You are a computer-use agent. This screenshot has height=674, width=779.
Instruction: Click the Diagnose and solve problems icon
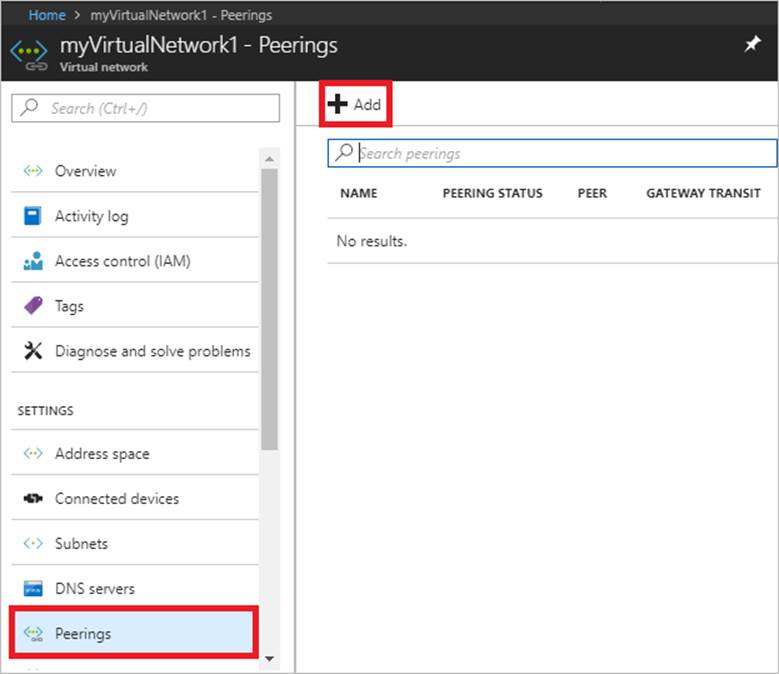[33, 351]
